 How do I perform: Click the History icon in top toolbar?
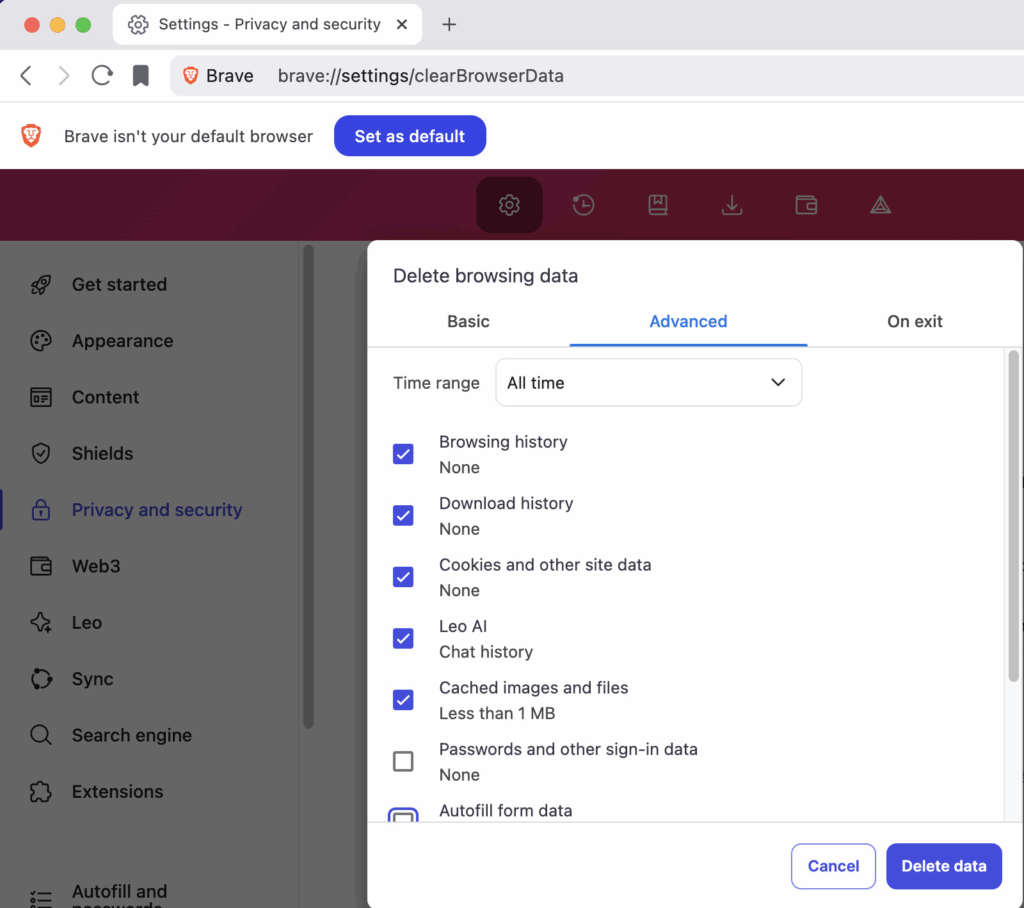click(x=583, y=205)
